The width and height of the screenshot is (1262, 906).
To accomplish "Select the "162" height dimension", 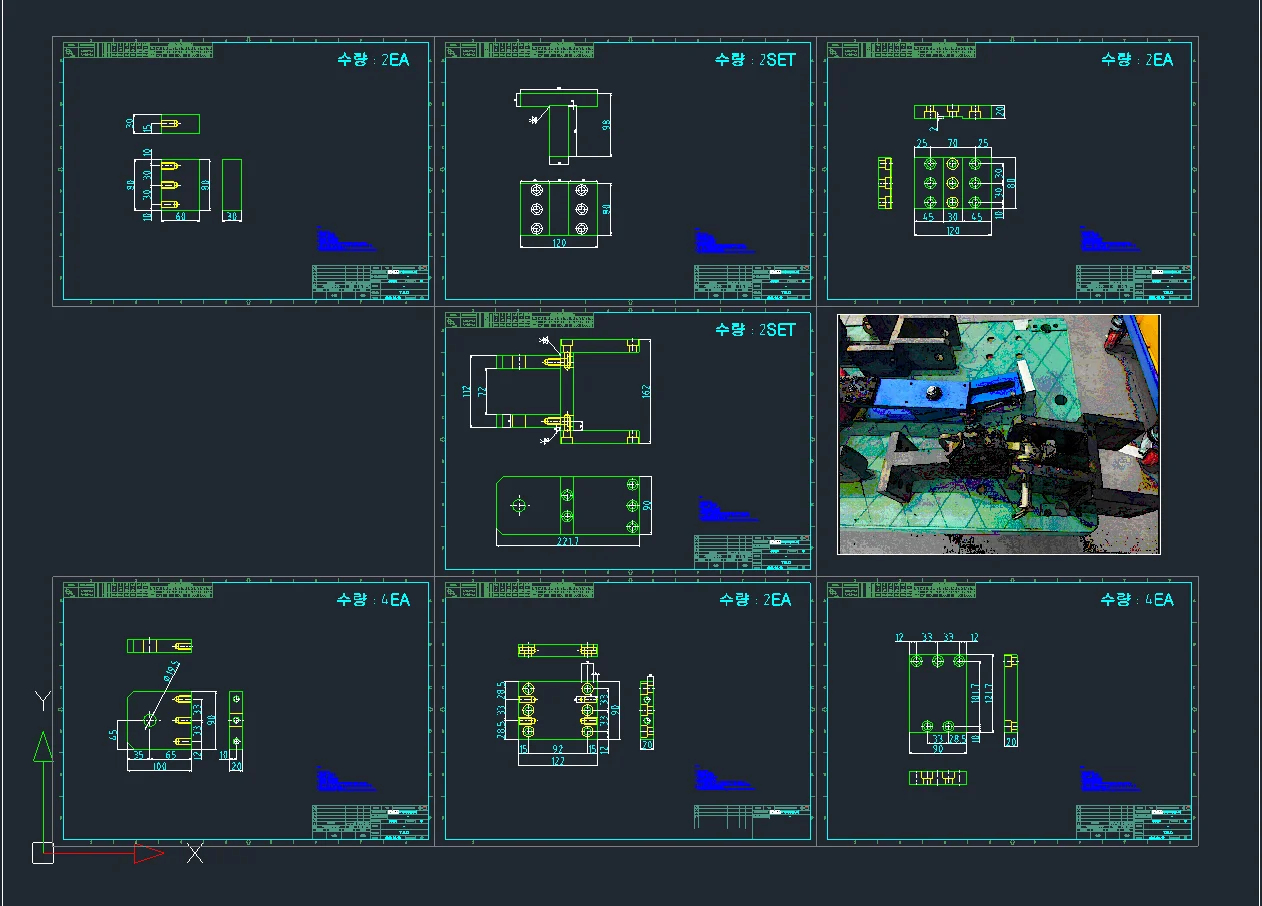I will (x=646, y=391).
